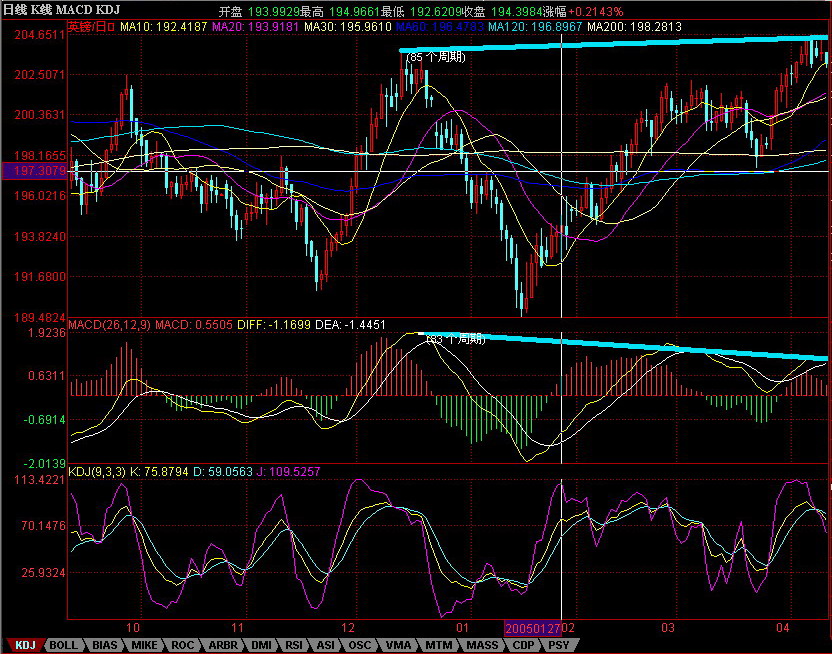Click the month 03 label on time axis
Image resolution: width=832 pixels, height=654 pixels.
point(668,628)
